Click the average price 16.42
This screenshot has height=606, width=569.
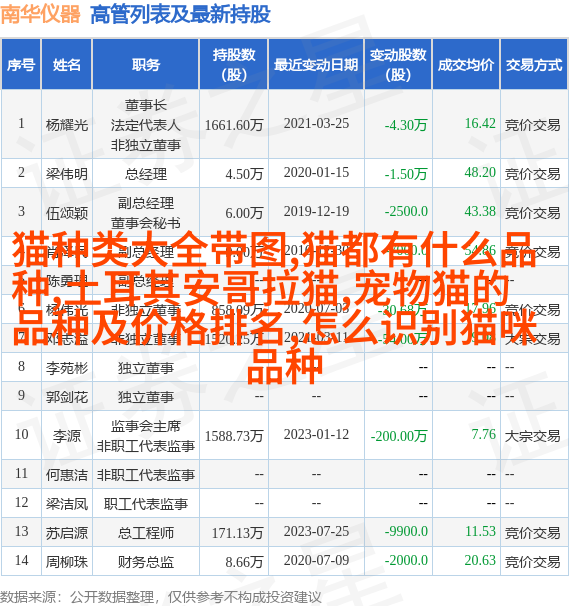pyautogui.click(x=480, y=124)
